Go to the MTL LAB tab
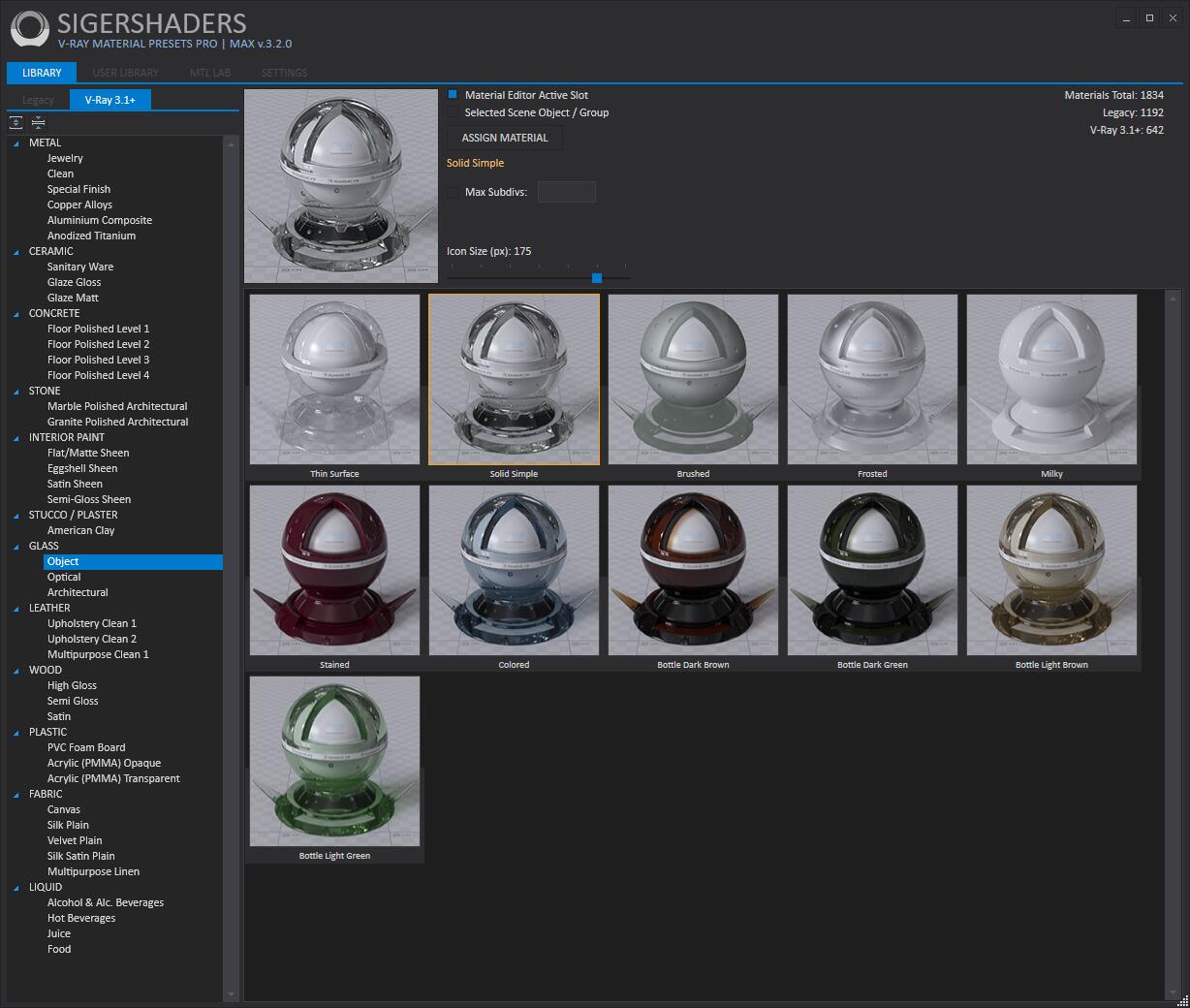The width and height of the screenshot is (1190, 1008). [209, 73]
